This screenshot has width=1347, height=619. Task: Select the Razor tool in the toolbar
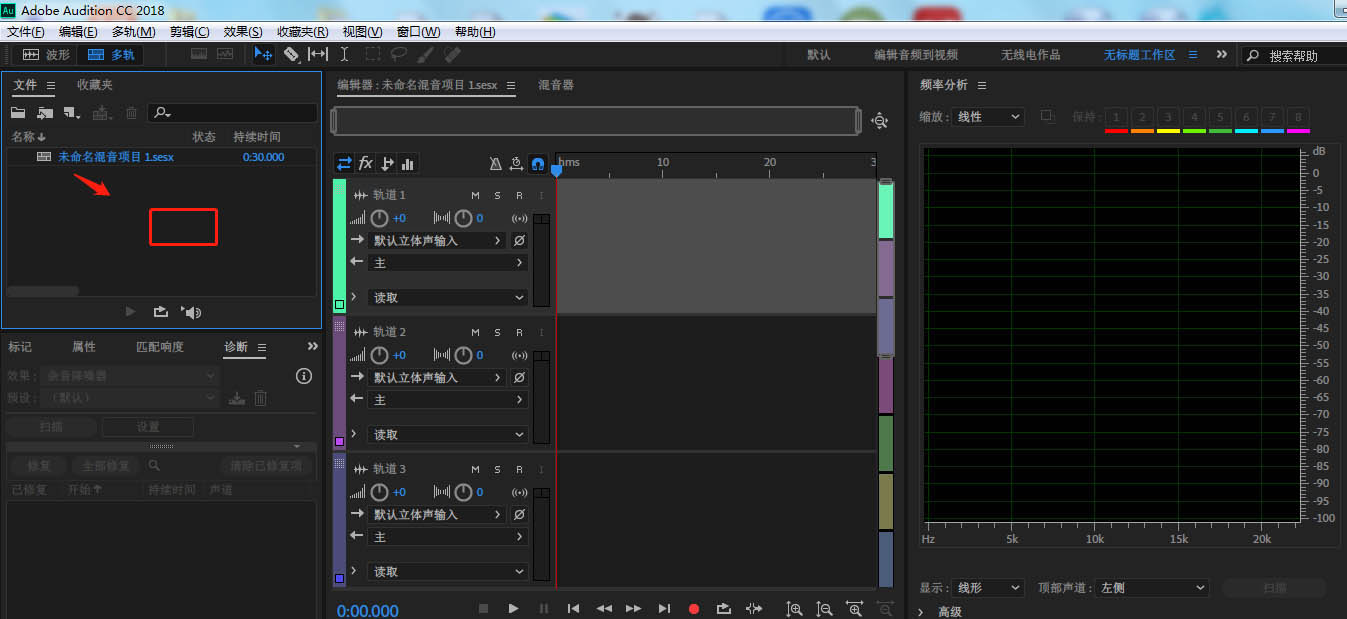[291, 54]
